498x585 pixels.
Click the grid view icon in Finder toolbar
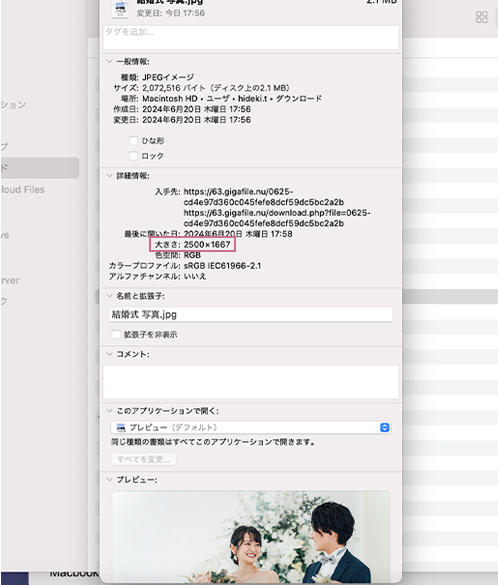[482, 17]
